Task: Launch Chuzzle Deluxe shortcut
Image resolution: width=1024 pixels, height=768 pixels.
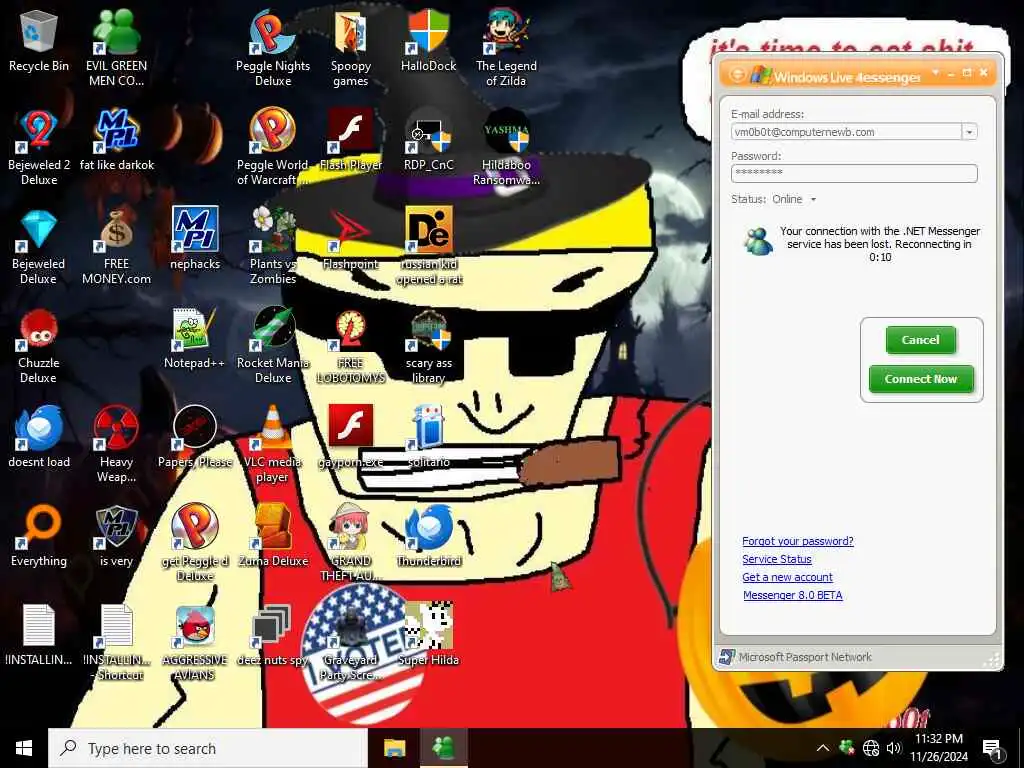Action: point(39,345)
